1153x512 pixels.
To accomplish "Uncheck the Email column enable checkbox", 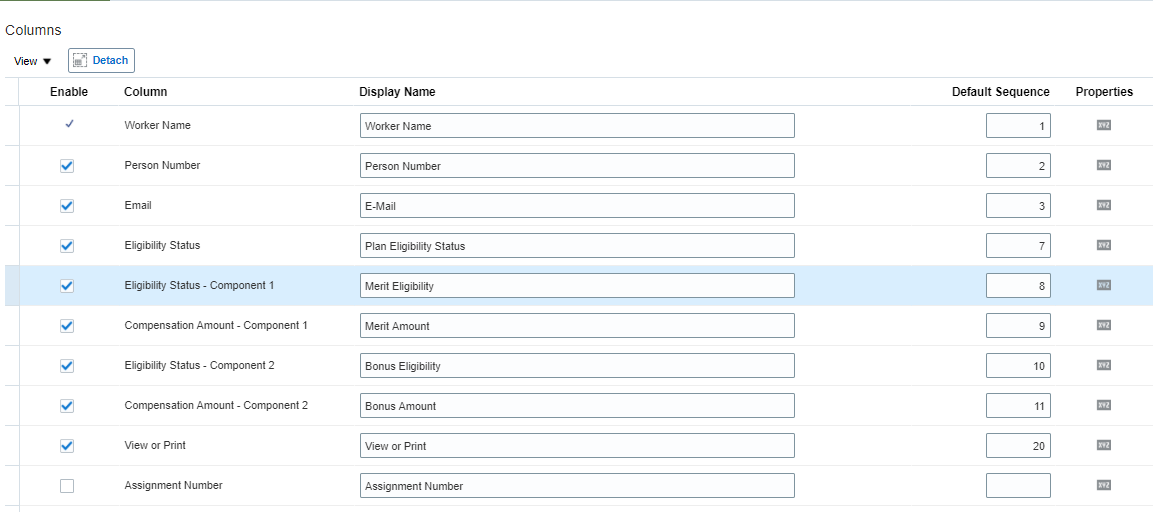I will (67, 206).
